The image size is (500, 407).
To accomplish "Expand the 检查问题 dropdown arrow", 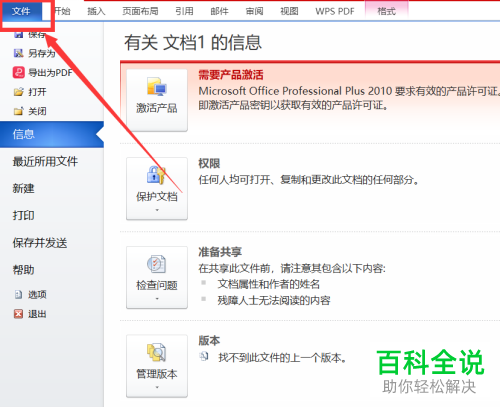I will coord(157,299).
